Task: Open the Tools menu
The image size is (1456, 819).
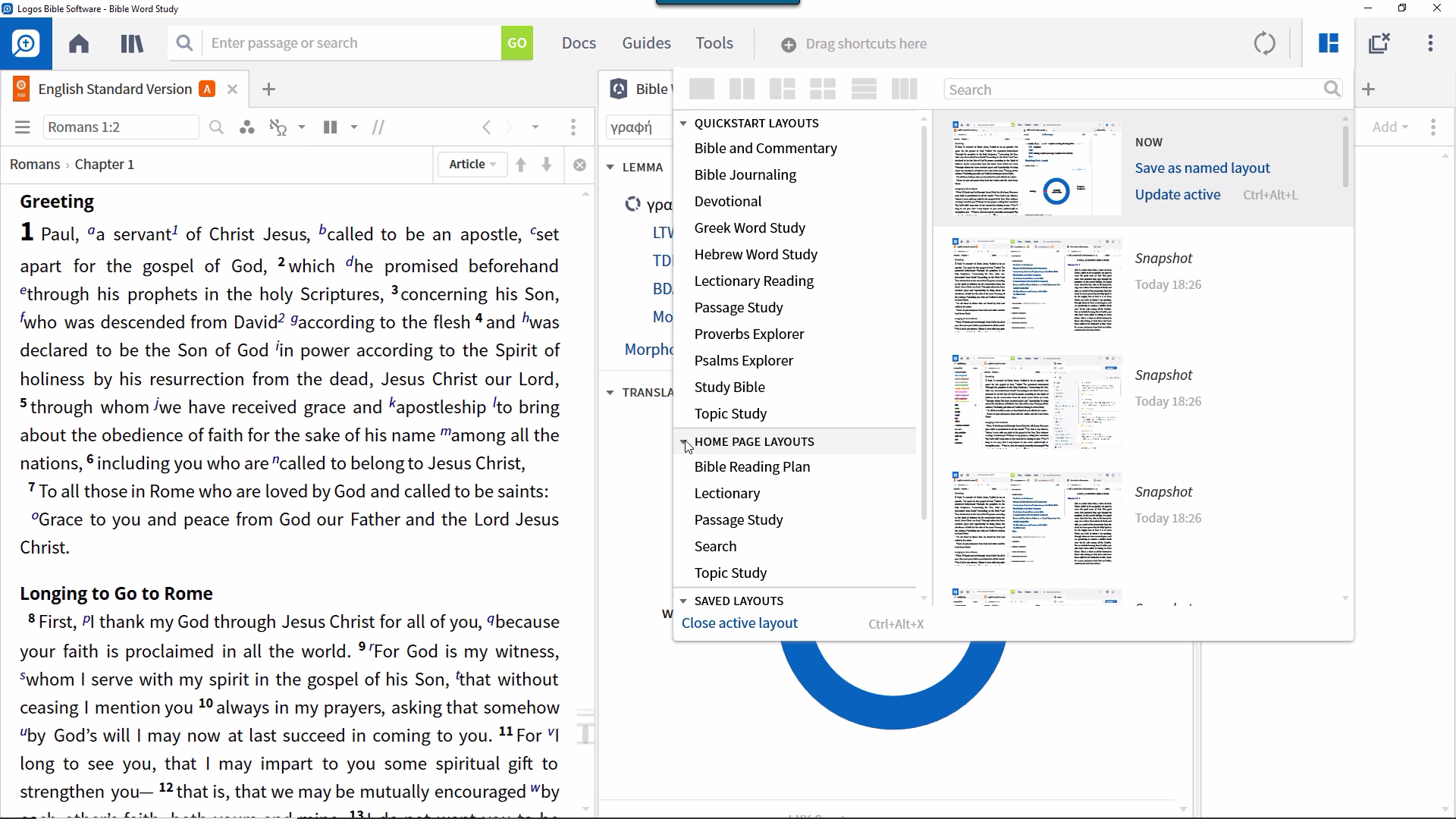Action: 714,43
